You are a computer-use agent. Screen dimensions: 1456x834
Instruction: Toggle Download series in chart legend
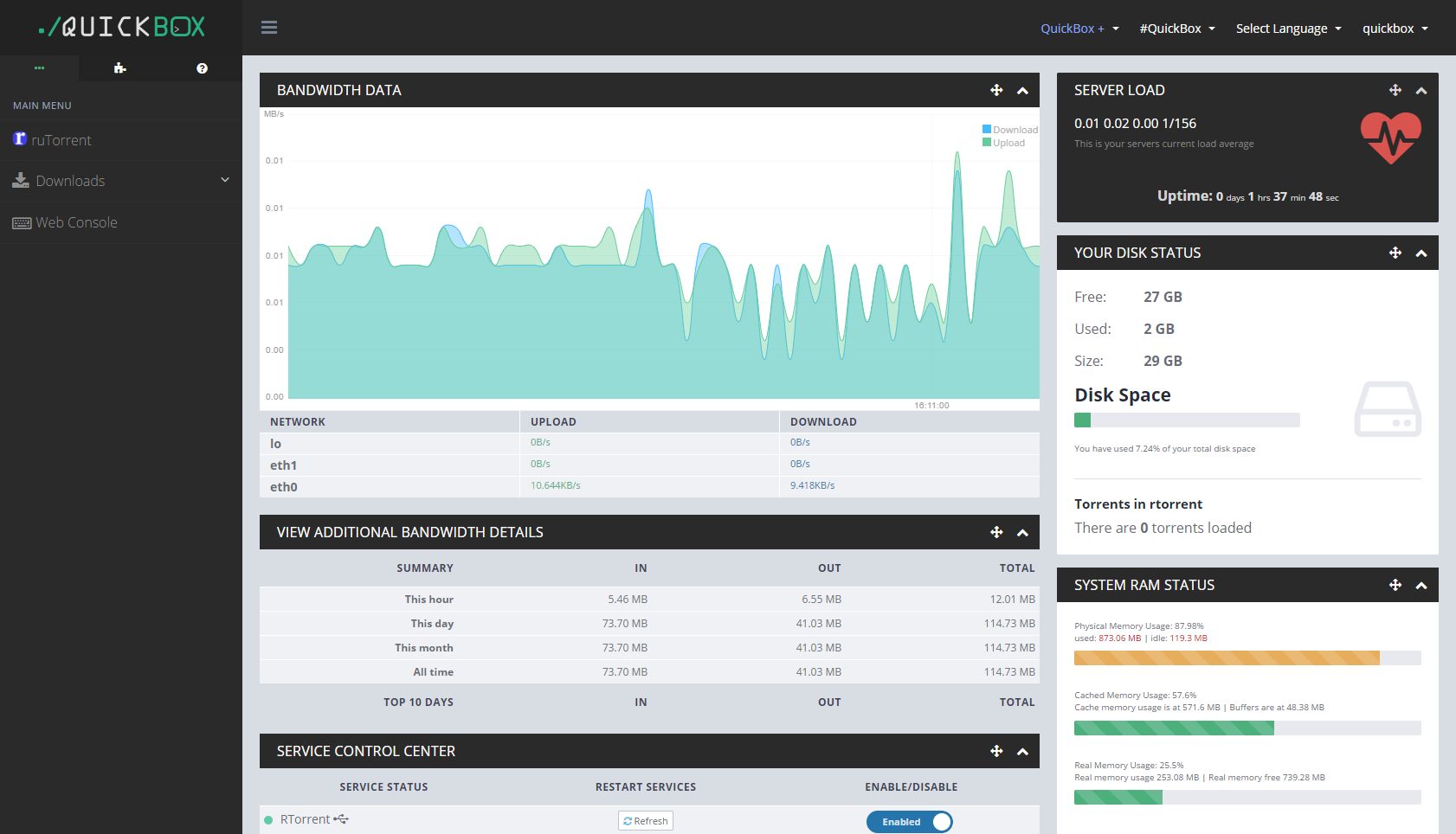(x=1009, y=130)
